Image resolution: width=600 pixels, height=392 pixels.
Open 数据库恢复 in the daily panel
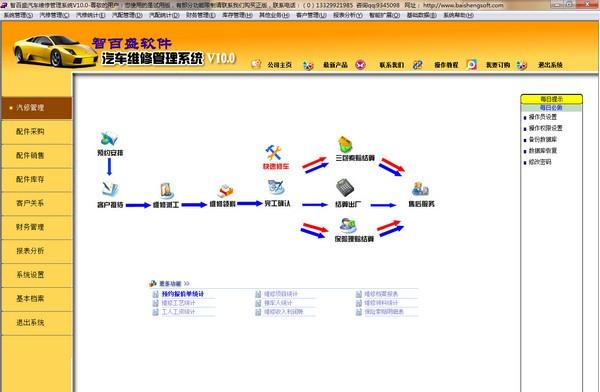(x=543, y=151)
